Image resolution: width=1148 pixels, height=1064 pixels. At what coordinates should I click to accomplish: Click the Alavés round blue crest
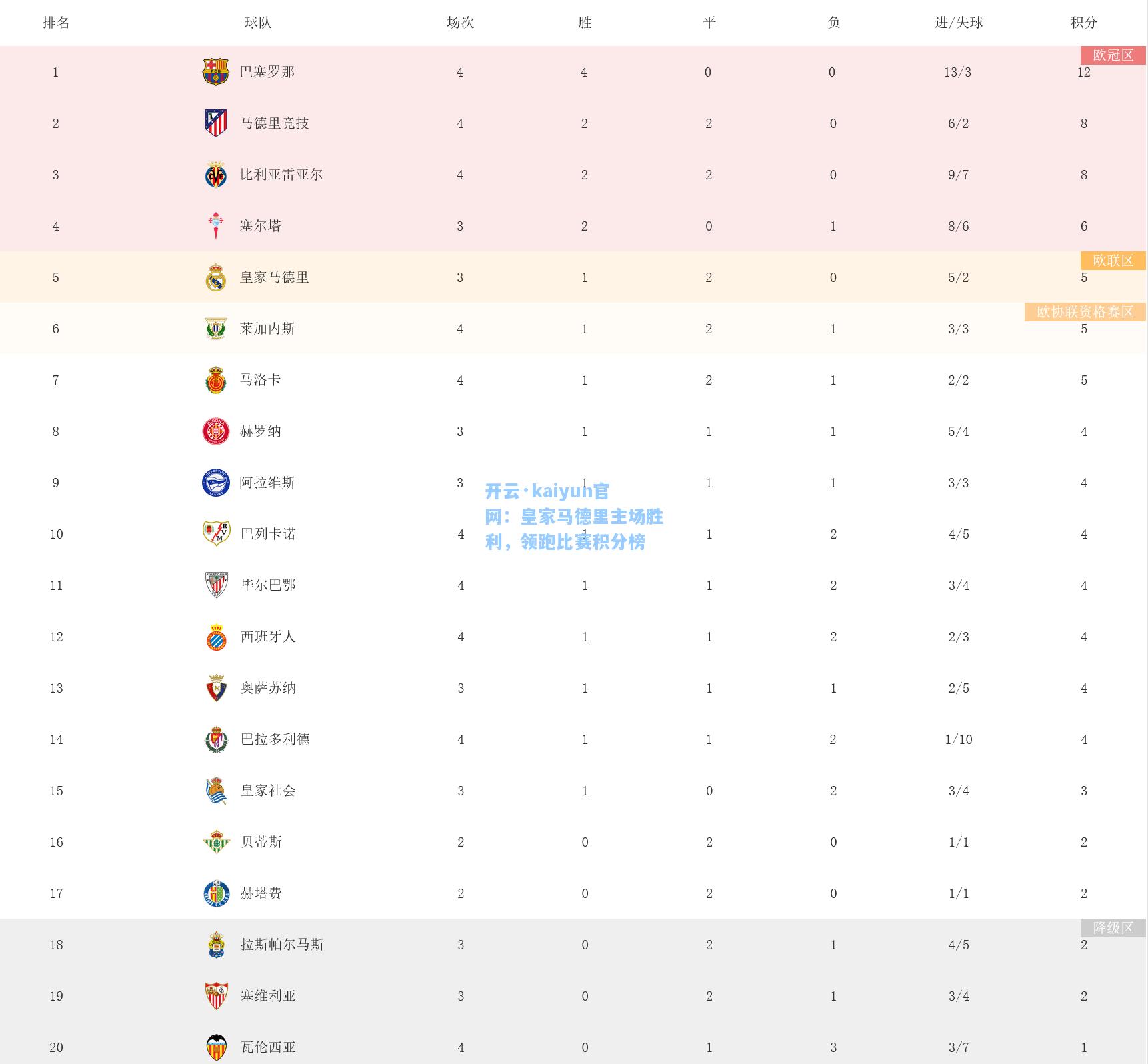point(215,483)
